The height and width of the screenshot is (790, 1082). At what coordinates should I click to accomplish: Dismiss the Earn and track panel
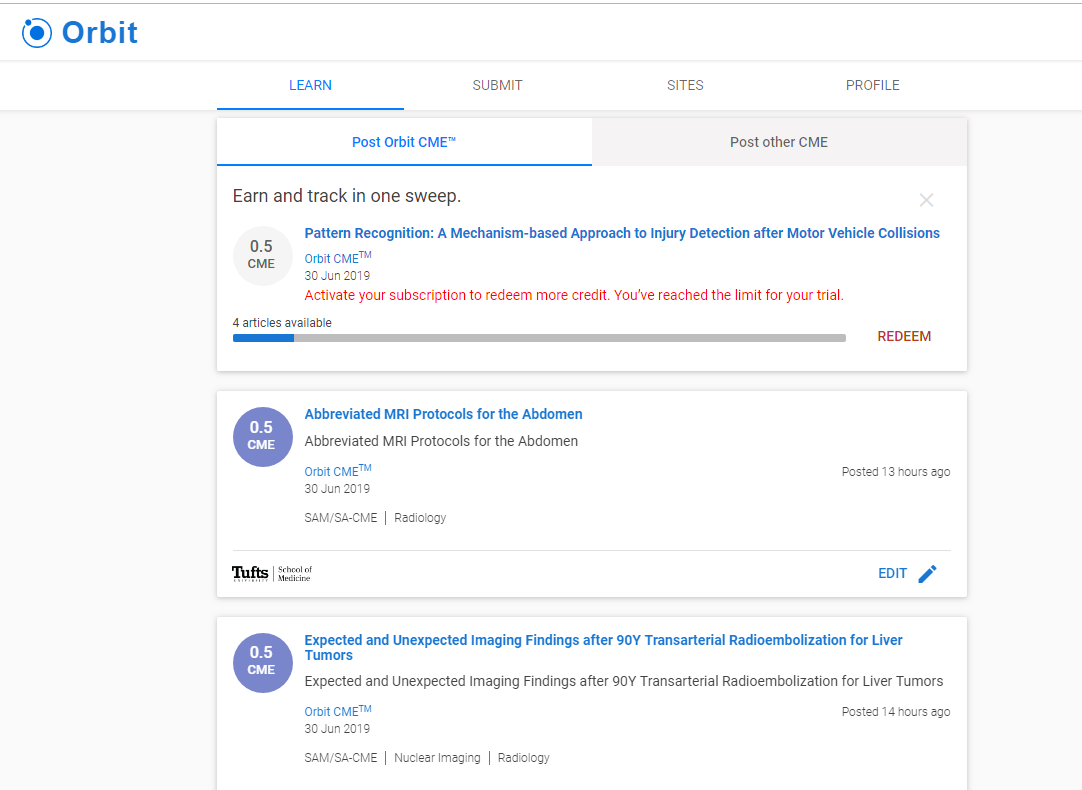[927, 200]
